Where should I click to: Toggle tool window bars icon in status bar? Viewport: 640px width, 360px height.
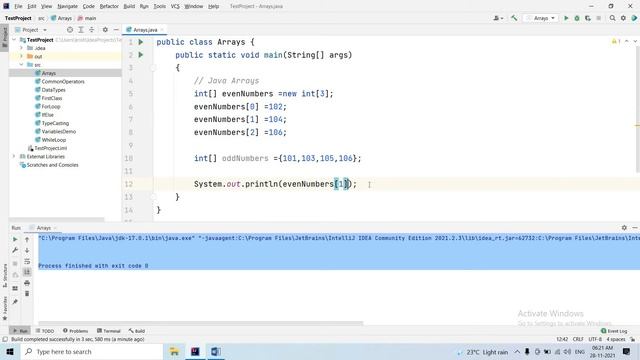pyautogui.click(x=5, y=339)
